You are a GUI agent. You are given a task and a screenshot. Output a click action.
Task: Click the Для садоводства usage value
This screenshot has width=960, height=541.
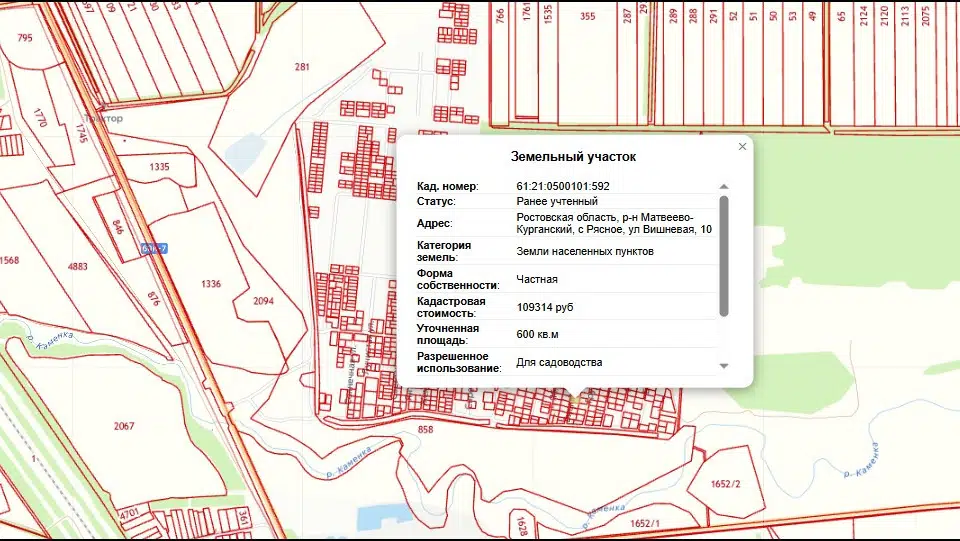click(x=559, y=362)
